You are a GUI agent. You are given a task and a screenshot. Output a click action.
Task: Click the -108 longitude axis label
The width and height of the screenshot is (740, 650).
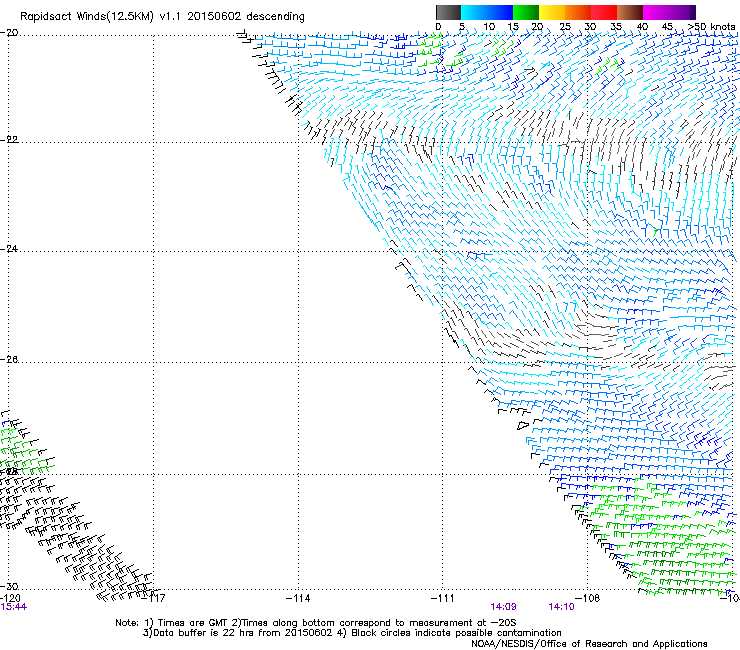tap(588, 598)
